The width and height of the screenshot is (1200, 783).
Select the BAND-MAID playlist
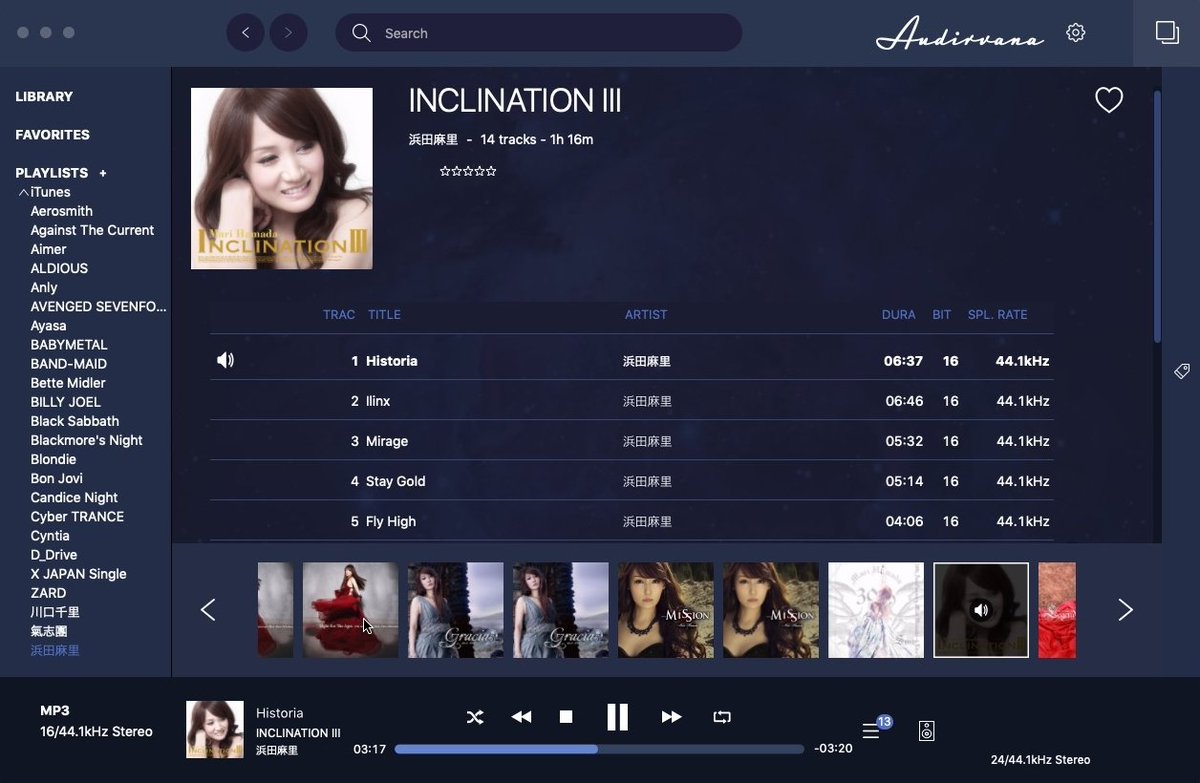pos(68,364)
